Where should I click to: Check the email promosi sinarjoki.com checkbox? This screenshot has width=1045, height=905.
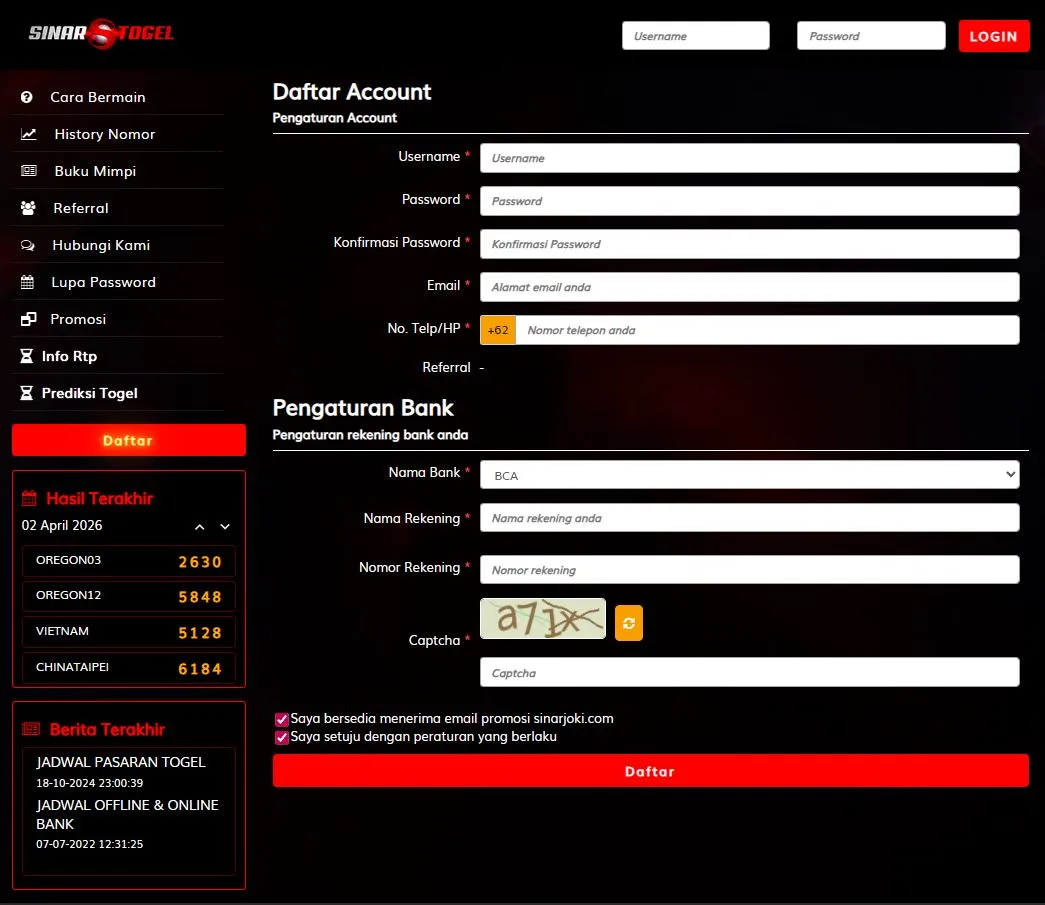pos(281,718)
